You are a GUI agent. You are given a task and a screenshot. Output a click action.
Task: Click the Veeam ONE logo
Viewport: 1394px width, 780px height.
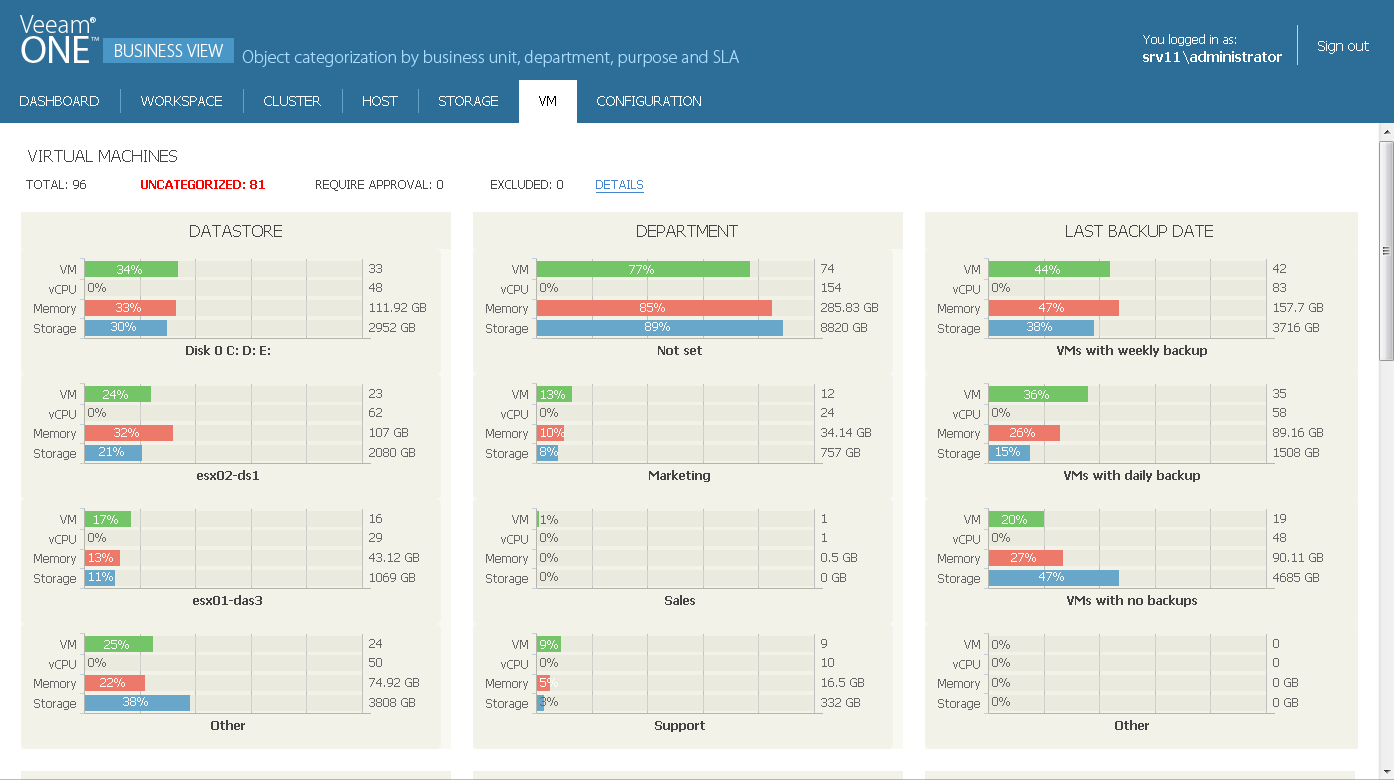[x=58, y=42]
